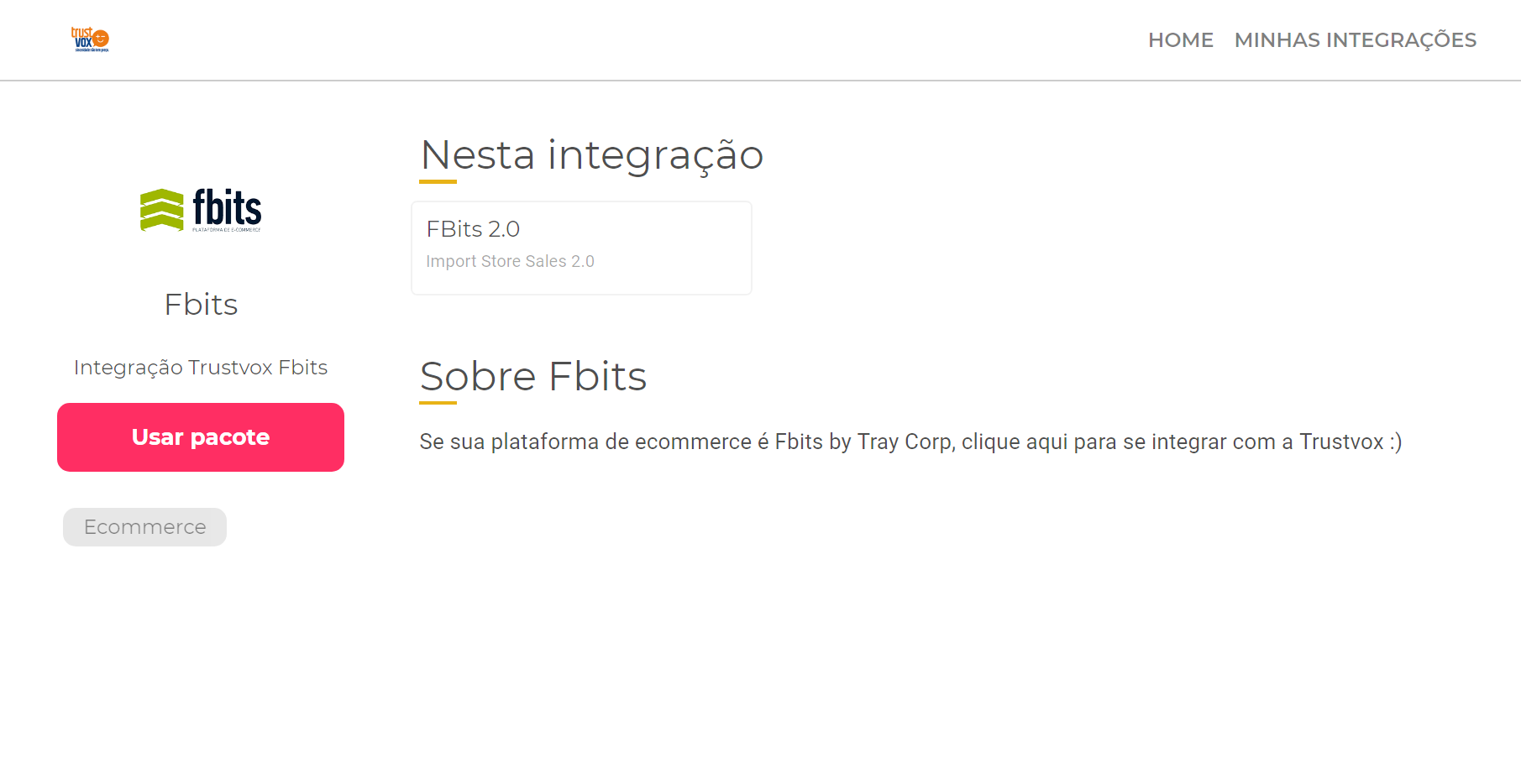Click 'Plataforma de e-commerce' tagline under fbits logo

coord(227,229)
